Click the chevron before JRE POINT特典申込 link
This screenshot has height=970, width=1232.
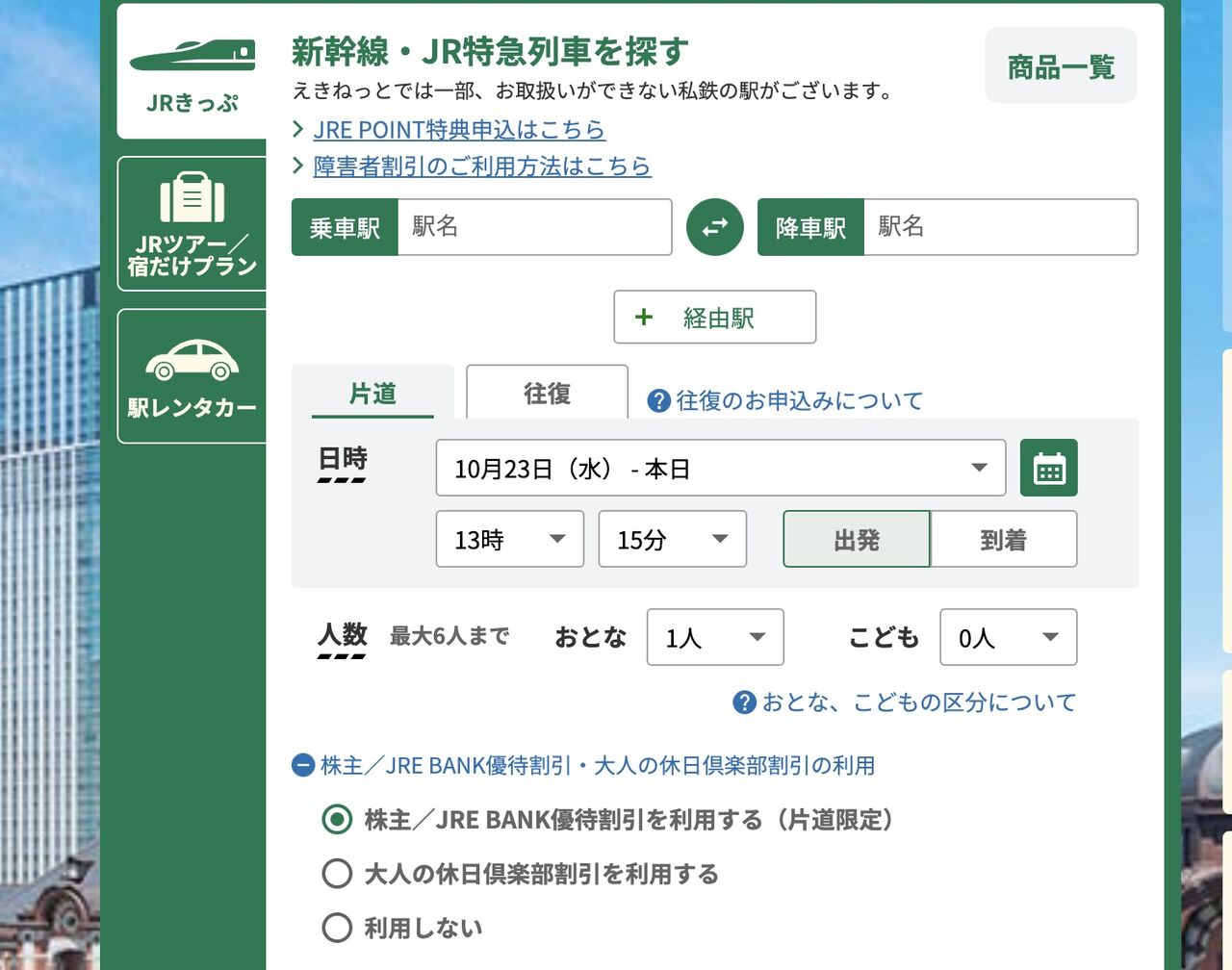298,130
